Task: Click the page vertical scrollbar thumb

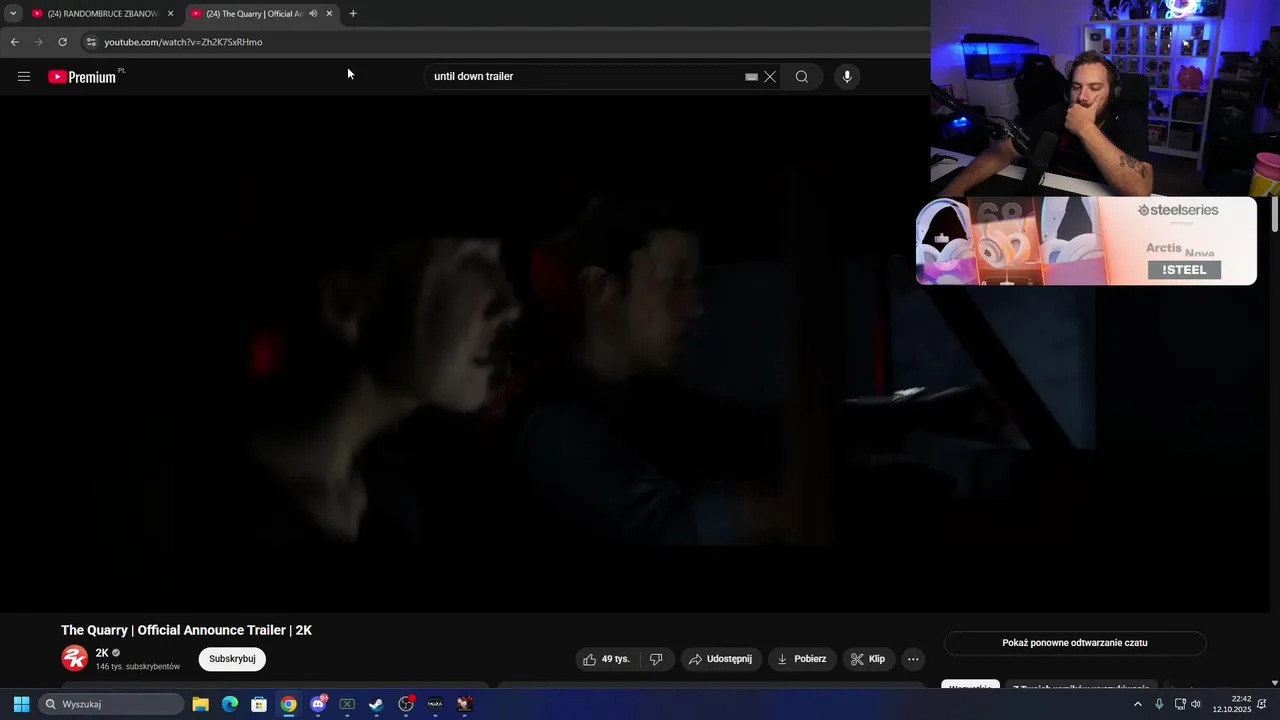Action: pos(1275,215)
